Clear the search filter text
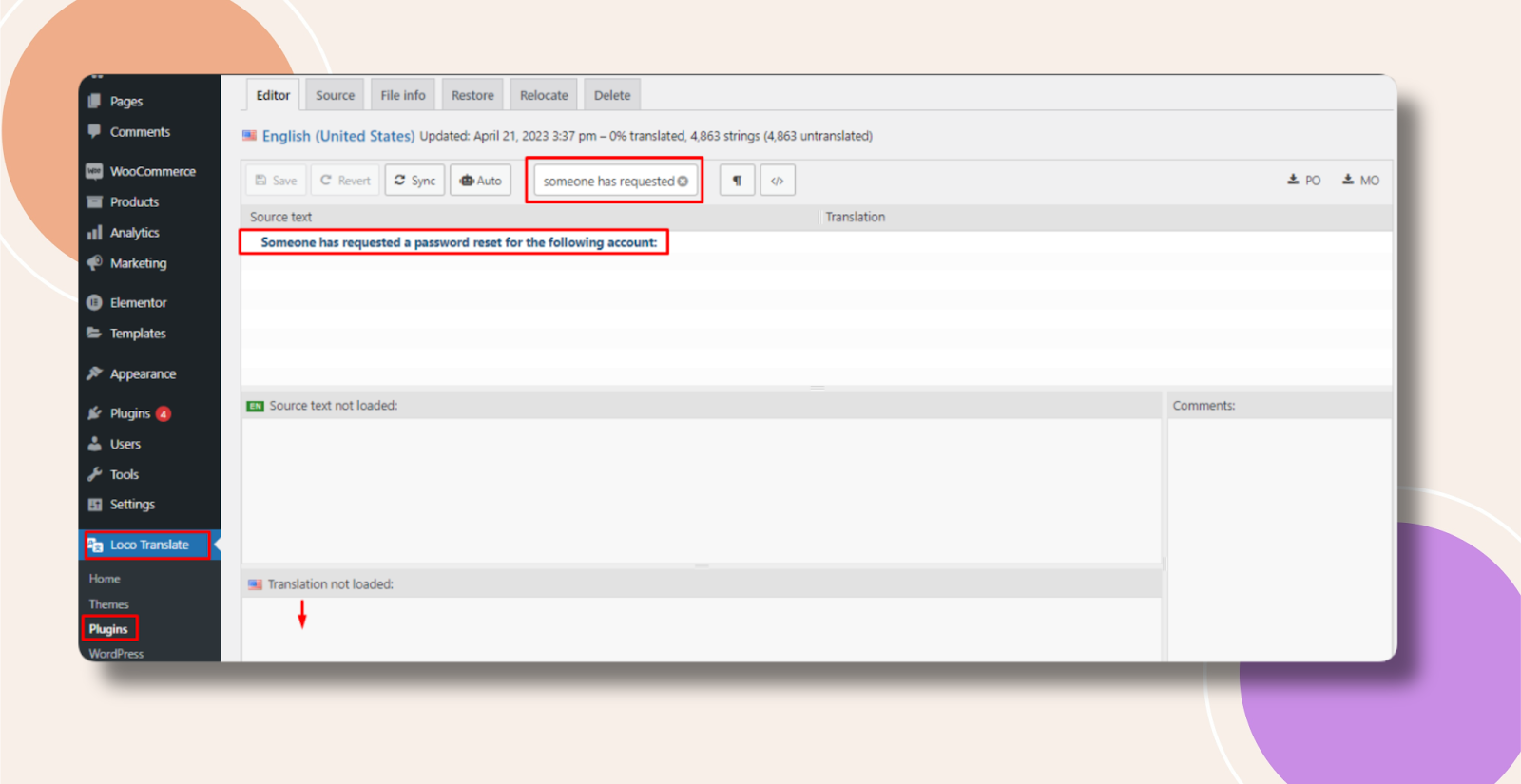 (683, 182)
